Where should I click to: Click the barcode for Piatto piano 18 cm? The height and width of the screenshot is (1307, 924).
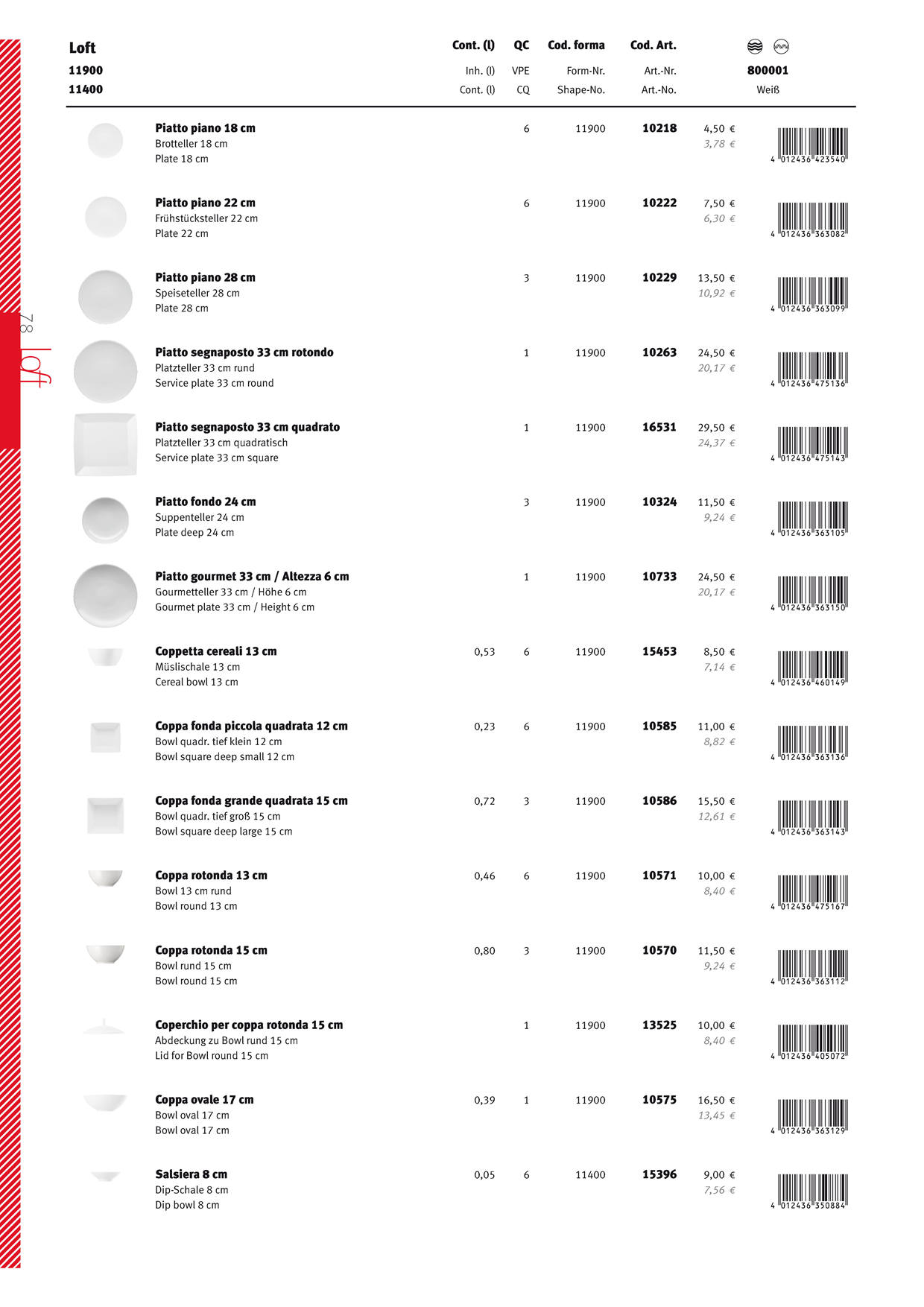tap(811, 145)
